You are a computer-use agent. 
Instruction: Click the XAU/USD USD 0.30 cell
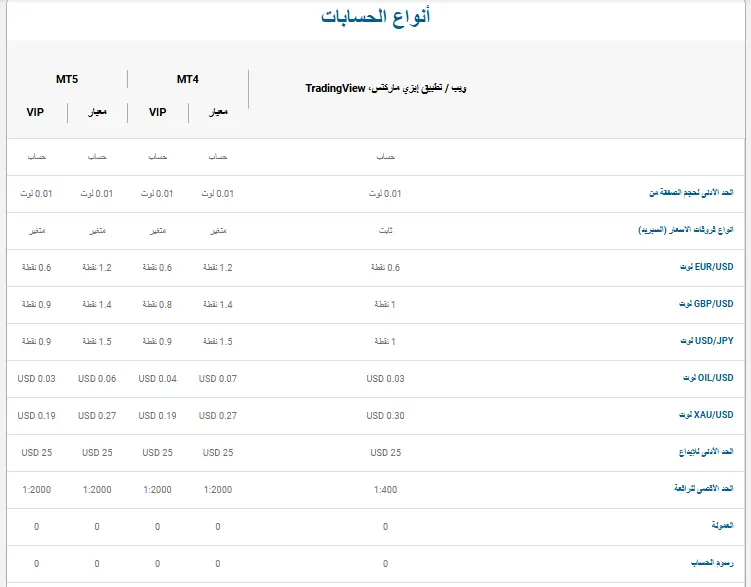click(x=386, y=416)
